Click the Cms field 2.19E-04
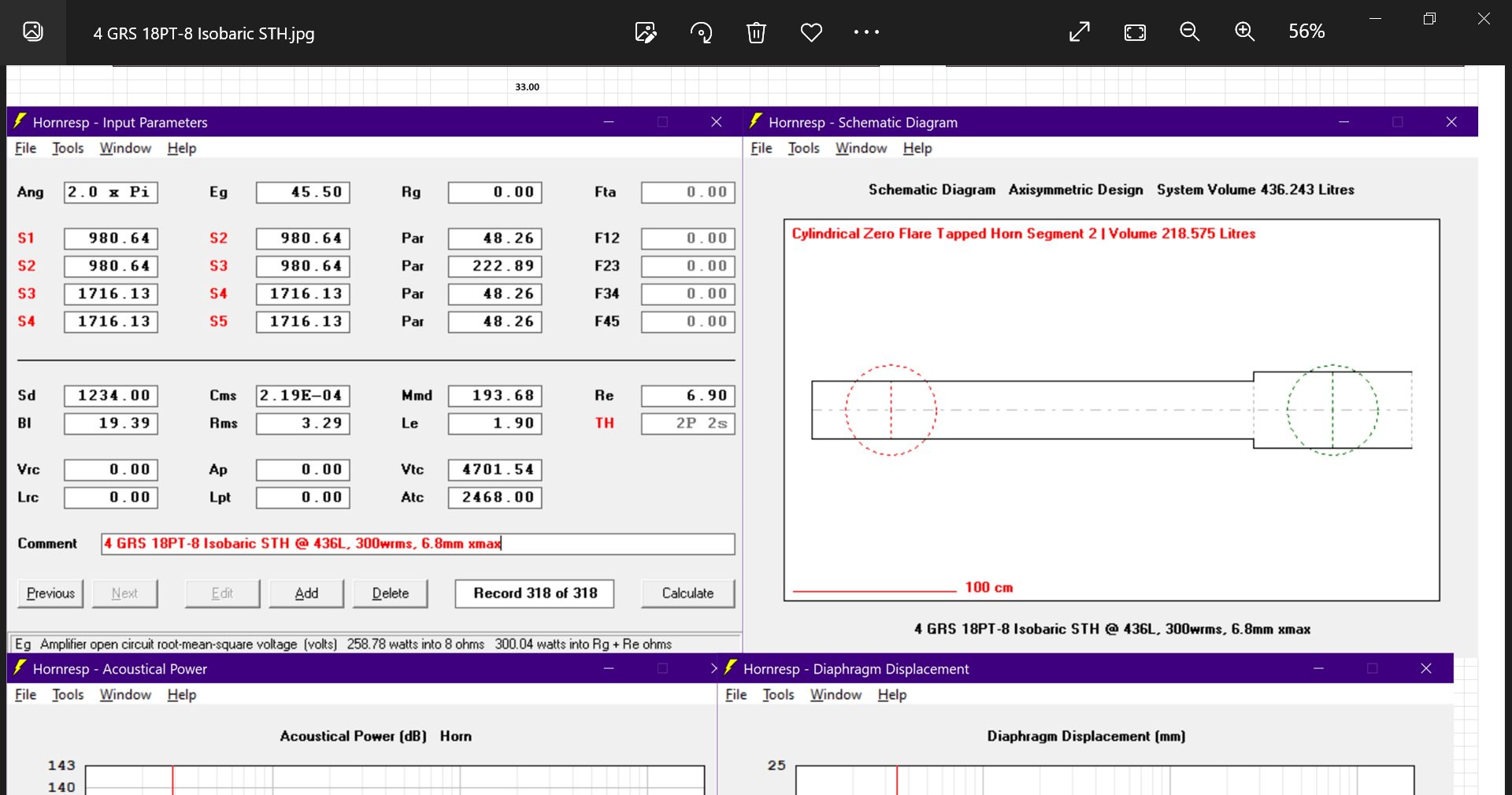Viewport: 1512px width, 795px height. (303, 395)
